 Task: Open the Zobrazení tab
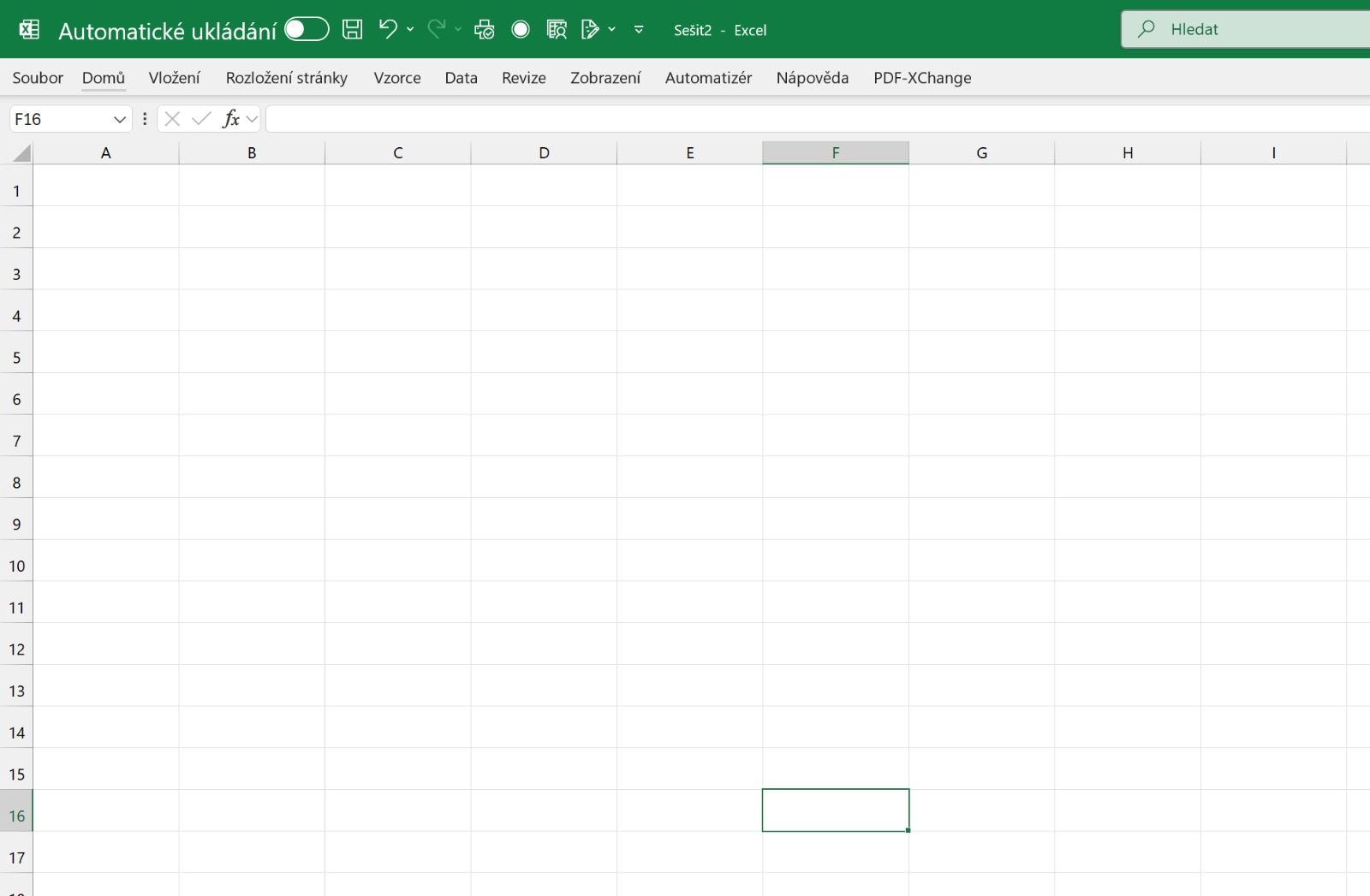click(x=605, y=78)
